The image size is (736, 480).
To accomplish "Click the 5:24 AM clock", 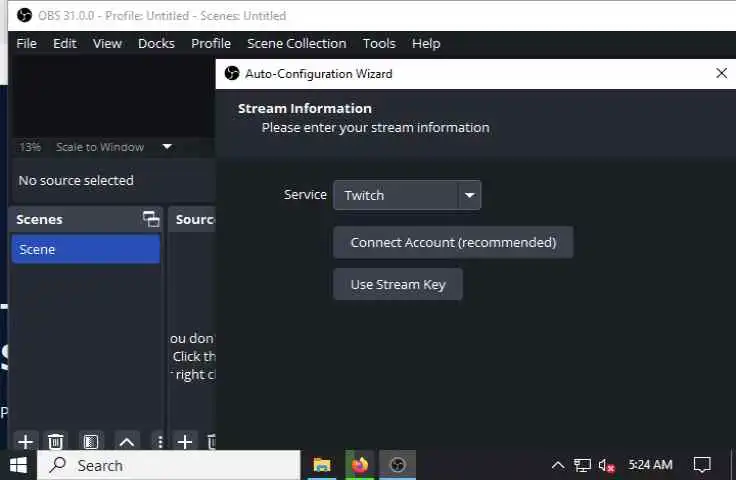I will click(650, 465).
